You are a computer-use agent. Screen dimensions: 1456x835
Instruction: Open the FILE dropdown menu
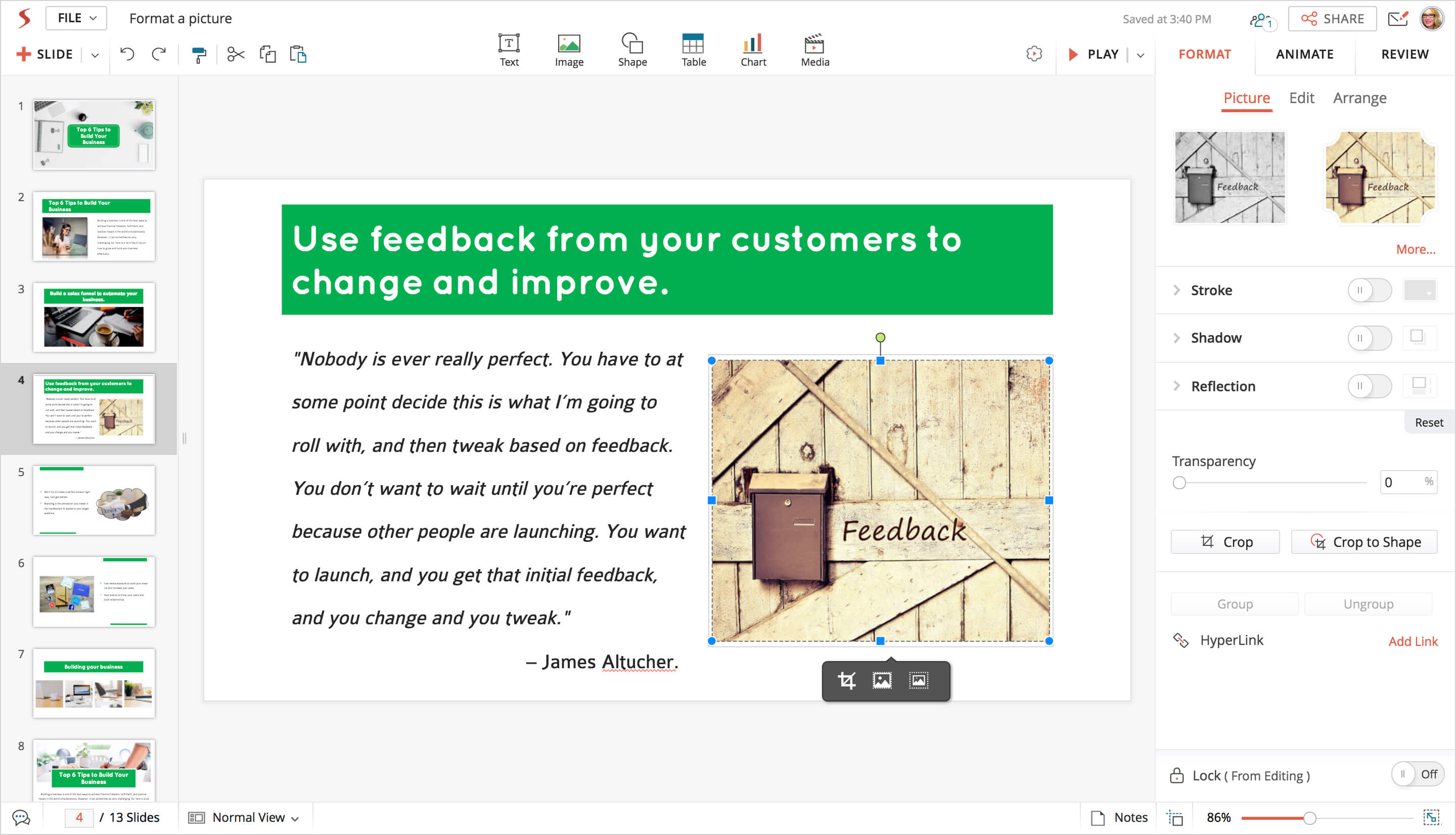click(76, 18)
